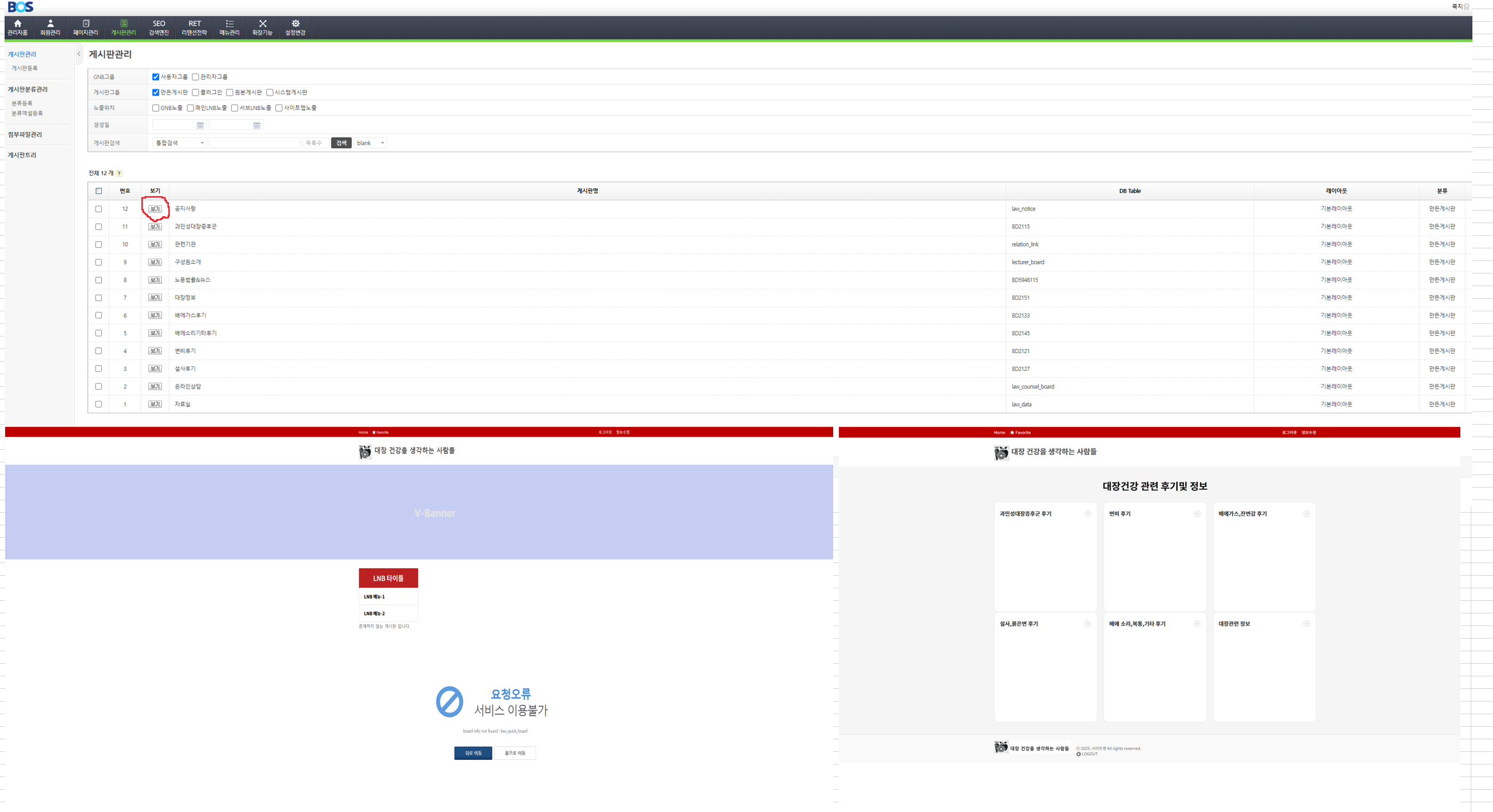The height and width of the screenshot is (812, 1493).
Task: Open the blank dropdown next to 검색
Action: 370,143
